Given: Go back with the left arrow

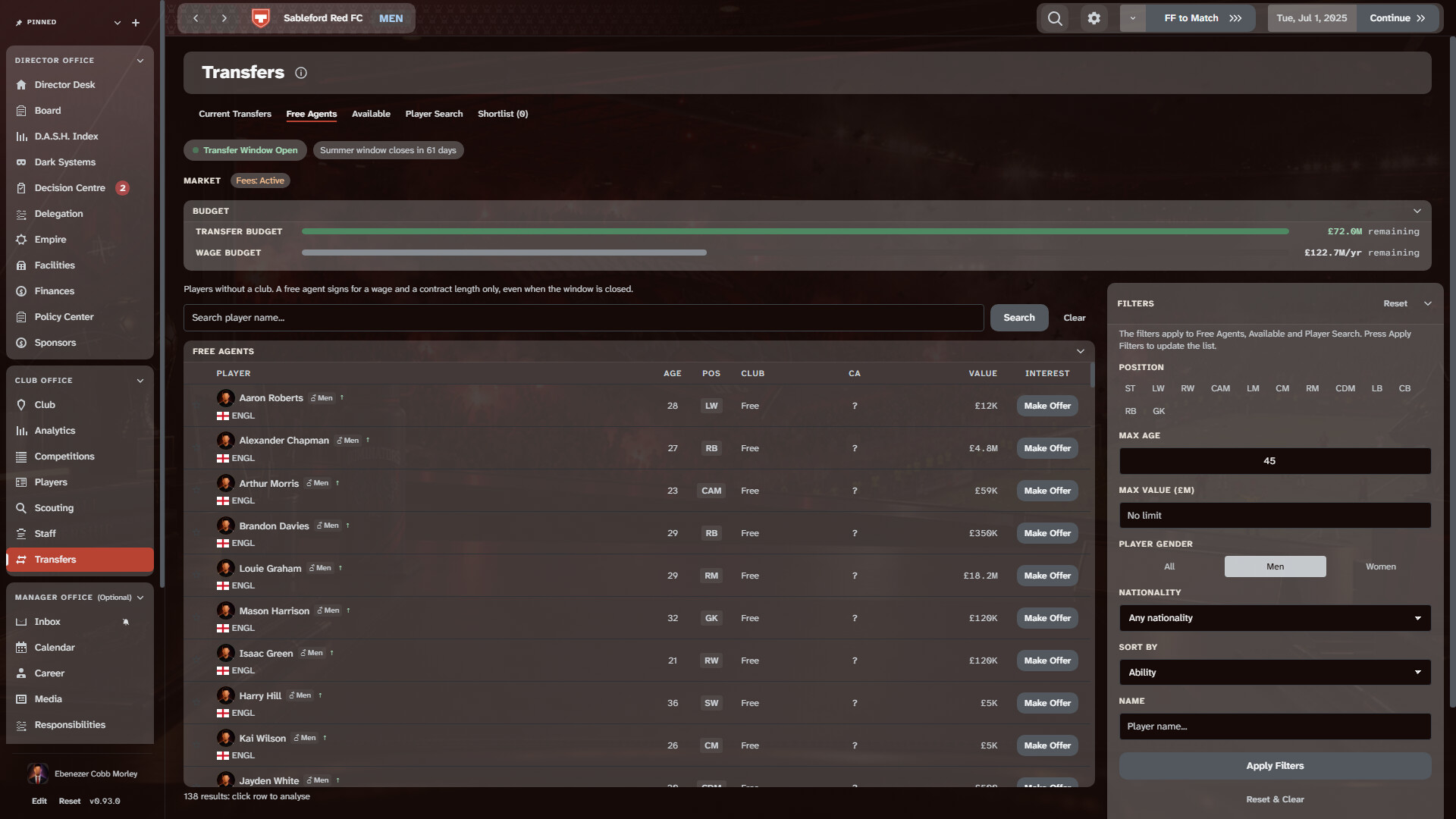Looking at the screenshot, I should [196, 18].
